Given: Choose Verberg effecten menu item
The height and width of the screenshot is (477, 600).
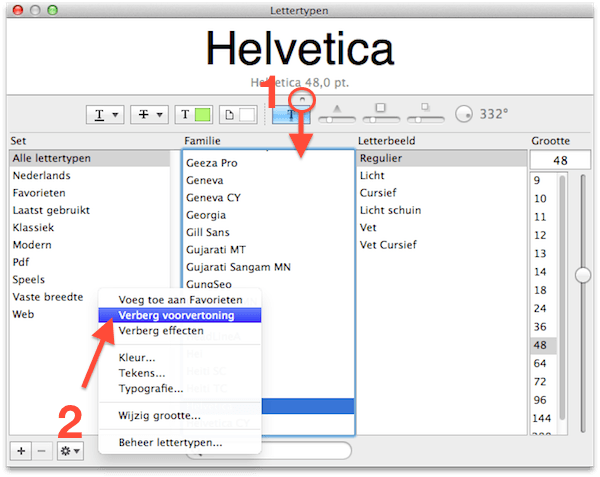Looking at the screenshot, I should (180, 330).
